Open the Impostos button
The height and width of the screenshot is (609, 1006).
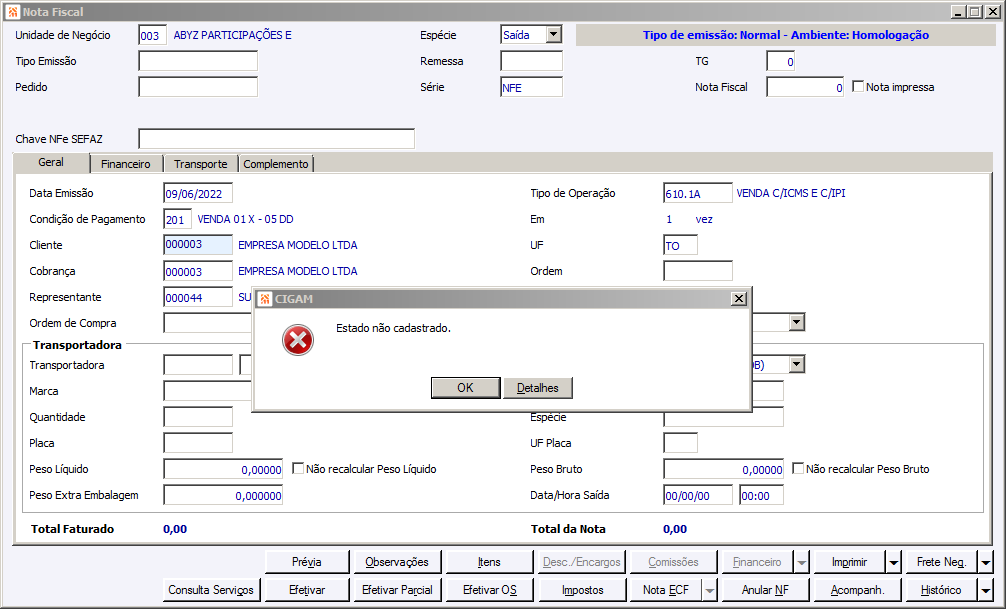[x=583, y=590]
